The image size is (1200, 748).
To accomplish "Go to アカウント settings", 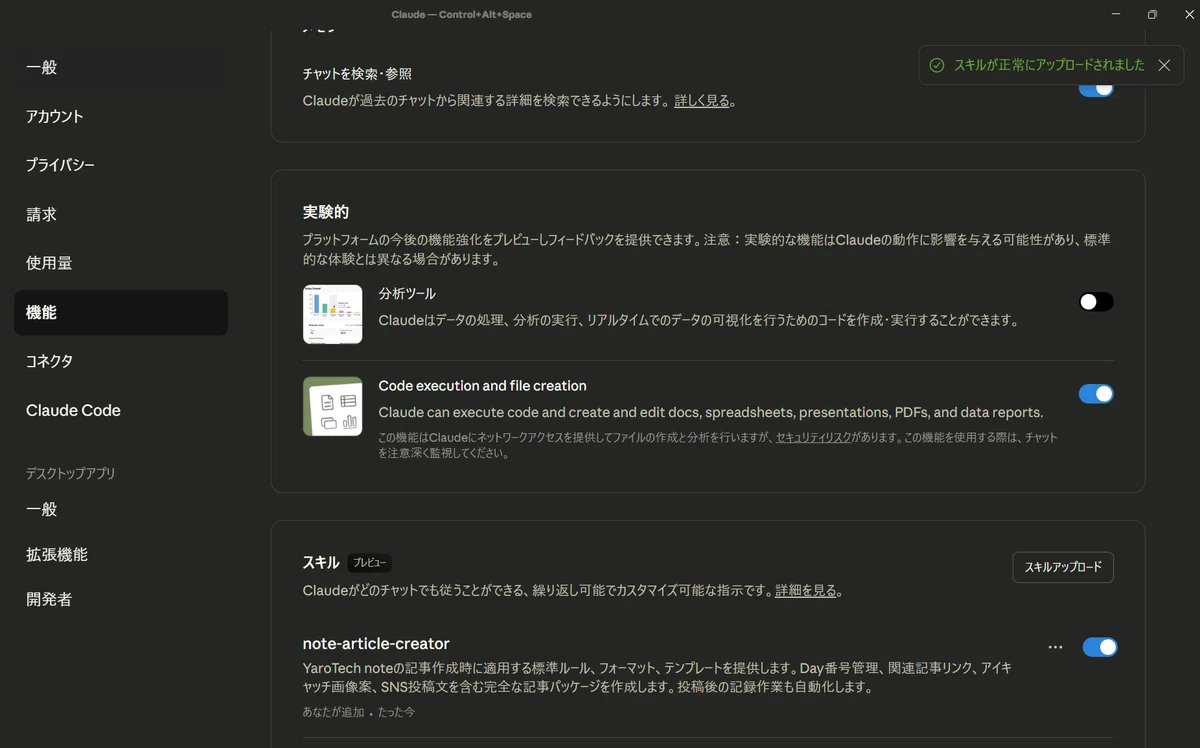I will pos(121,117).
